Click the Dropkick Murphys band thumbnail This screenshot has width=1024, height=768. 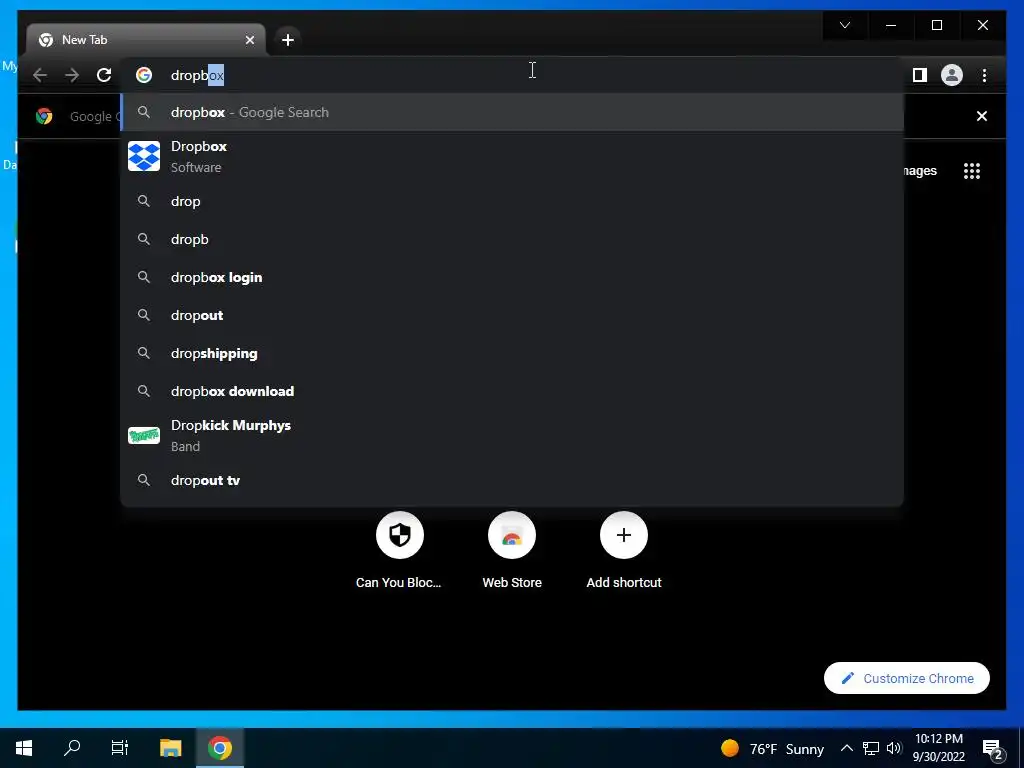click(x=144, y=436)
